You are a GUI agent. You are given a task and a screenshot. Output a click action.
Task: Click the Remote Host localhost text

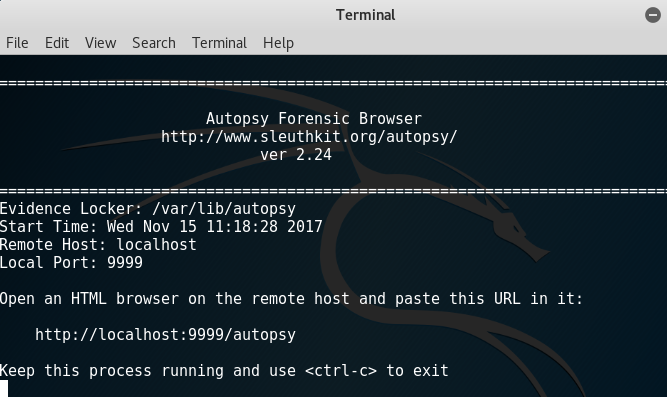(98, 245)
